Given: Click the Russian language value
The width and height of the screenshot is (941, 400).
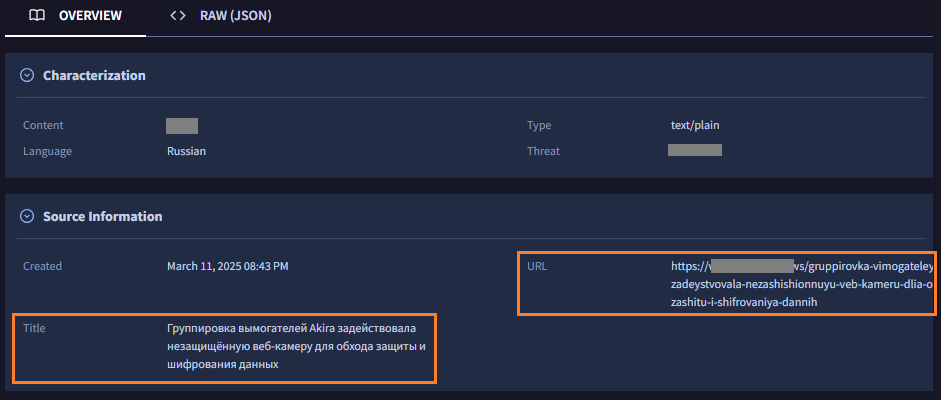Looking at the screenshot, I should pyautogui.click(x=187, y=151).
